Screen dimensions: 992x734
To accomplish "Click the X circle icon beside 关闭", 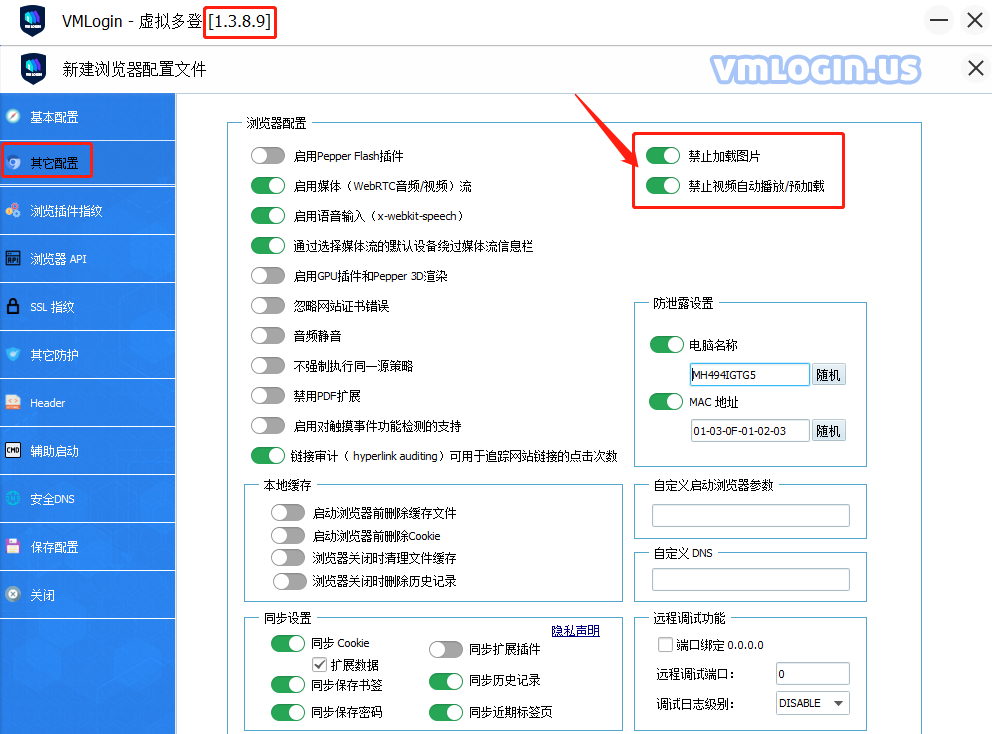I will pyautogui.click(x=13, y=594).
